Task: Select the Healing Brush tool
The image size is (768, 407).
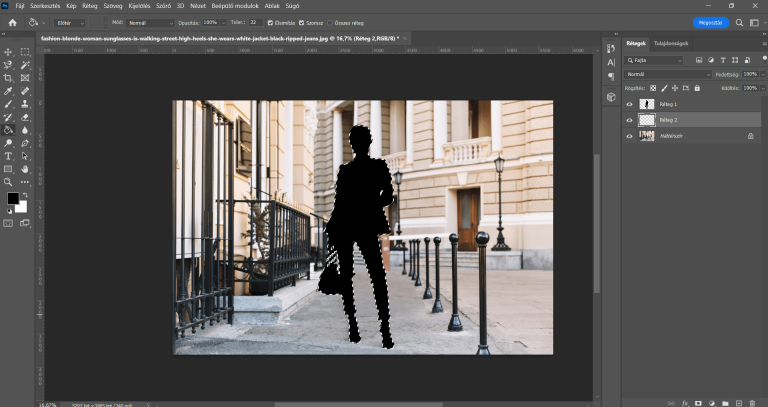Action: pos(25,91)
